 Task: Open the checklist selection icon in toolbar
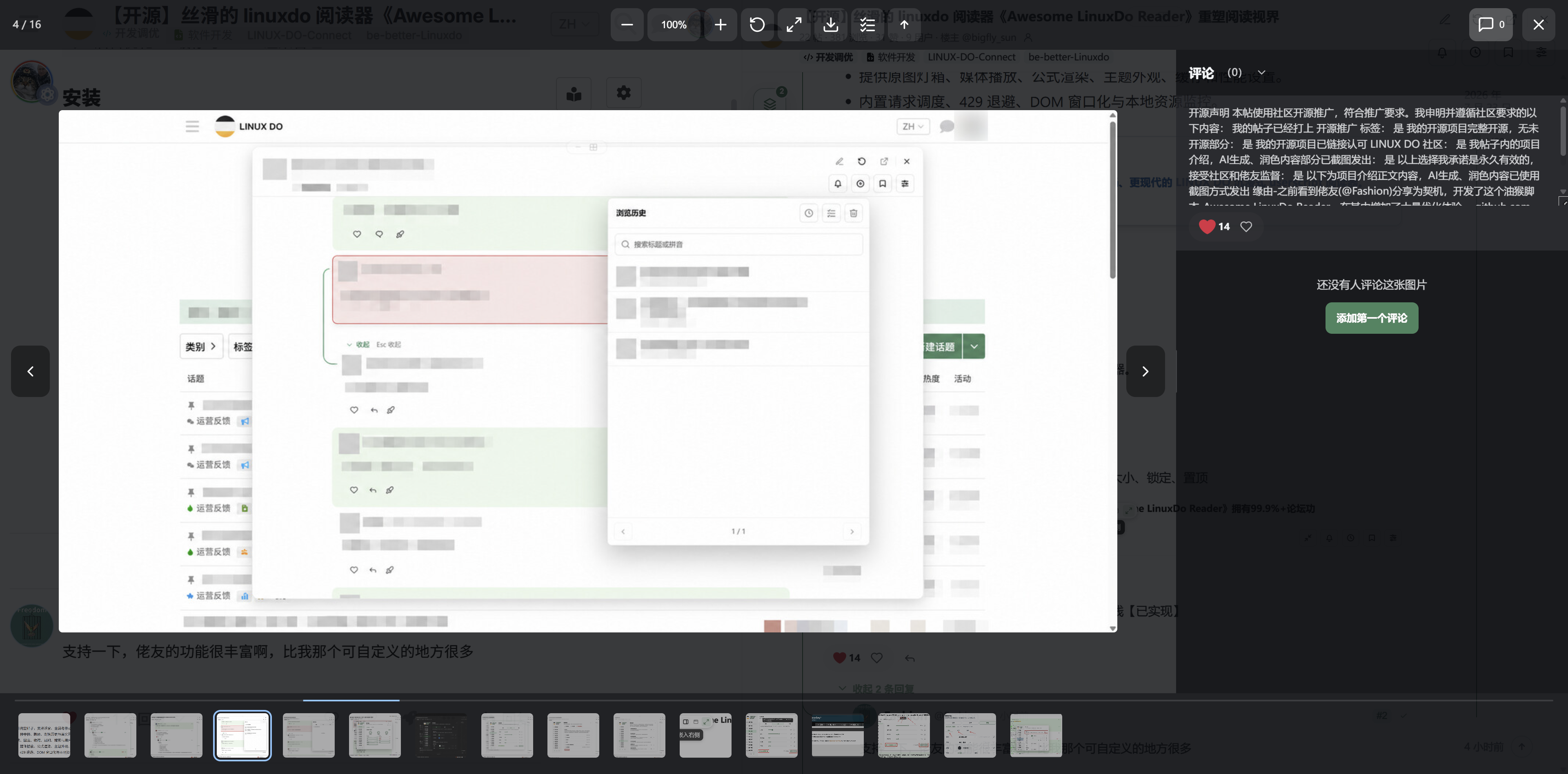[x=867, y=25]
